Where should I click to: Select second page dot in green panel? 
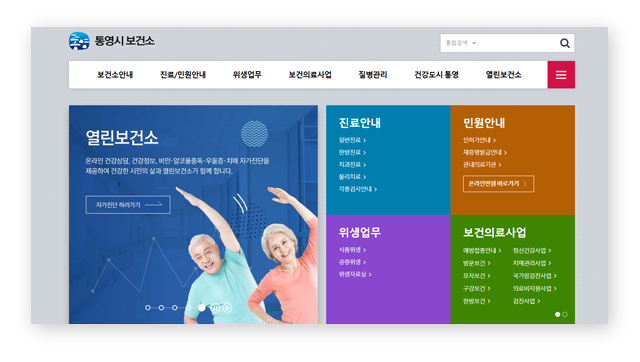(565, 314)
